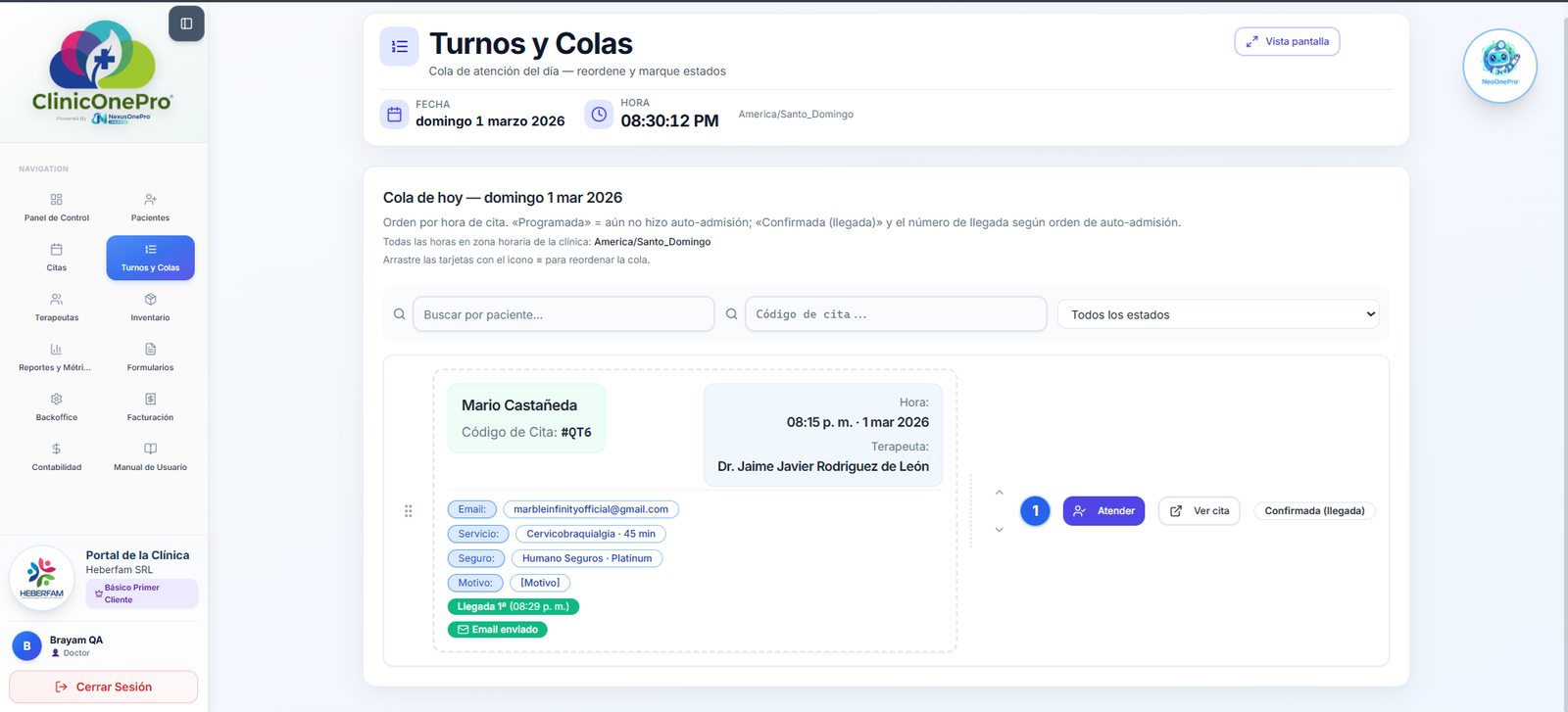Move Mario Castañeda up with the up chevron
Screen dimensions: 1568x712
click(999, 492)
